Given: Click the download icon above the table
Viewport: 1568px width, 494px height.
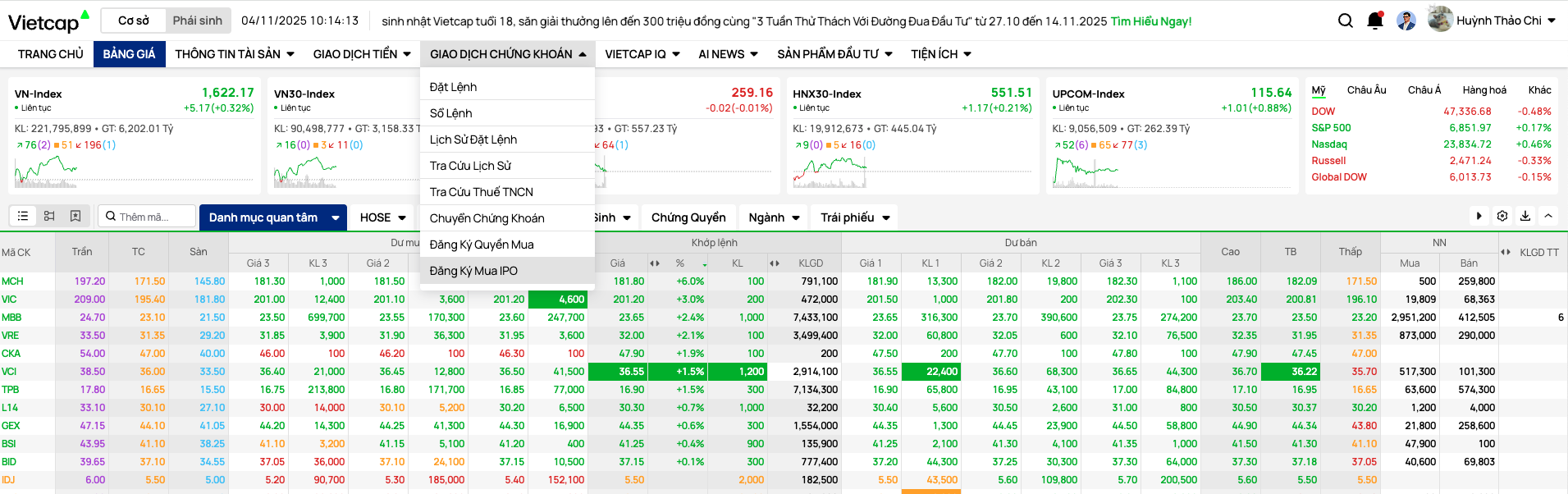Looking at the screenshot, I should click(x=1525, y=217).
